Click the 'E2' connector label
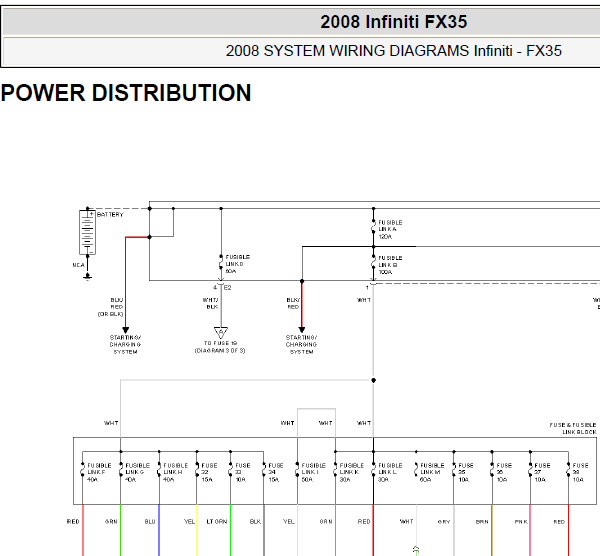This screenshot has height=556, width=600. [x=228, y=288]
